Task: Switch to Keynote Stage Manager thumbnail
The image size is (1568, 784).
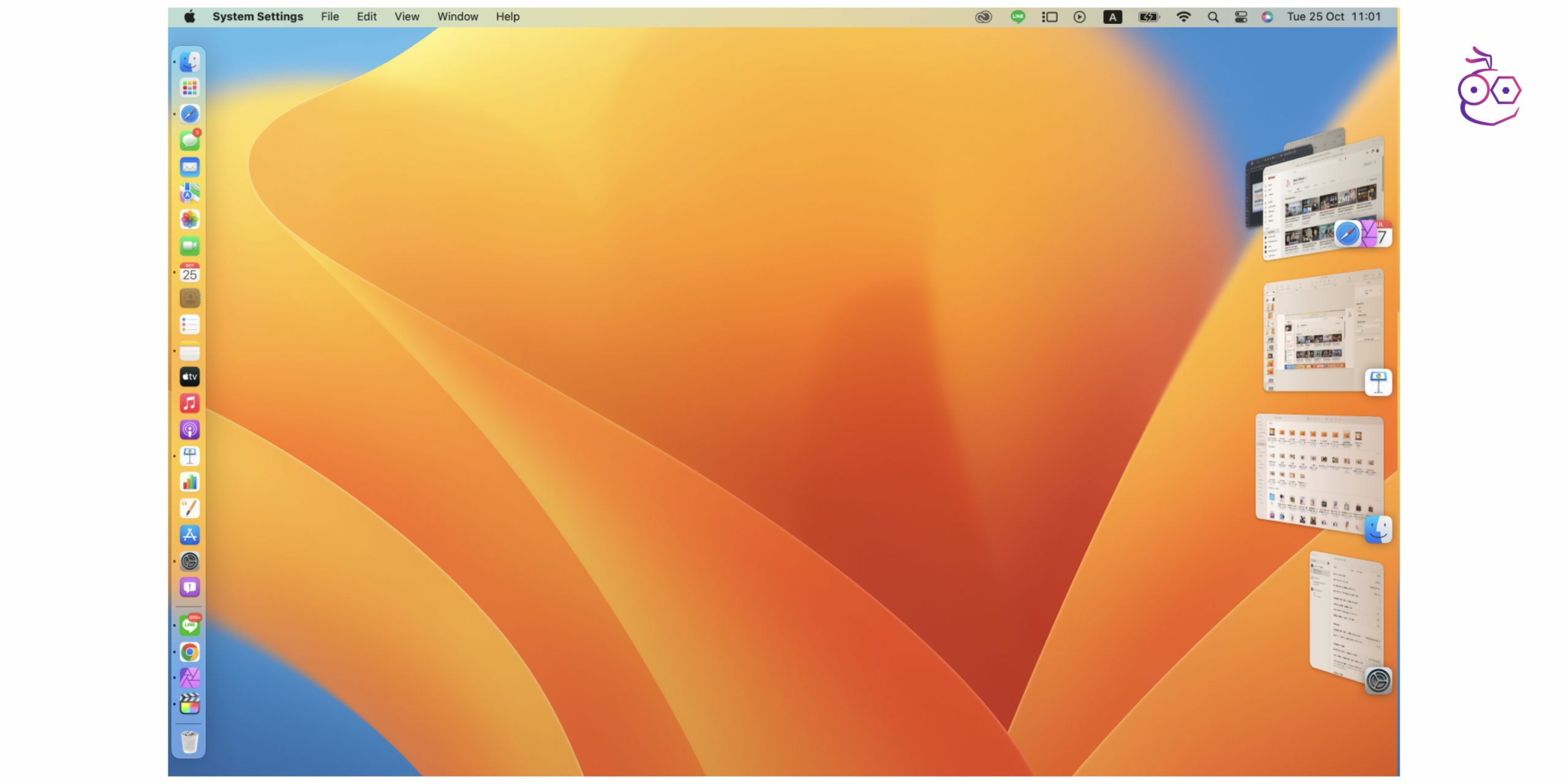Action: (x=1323, y=331)
